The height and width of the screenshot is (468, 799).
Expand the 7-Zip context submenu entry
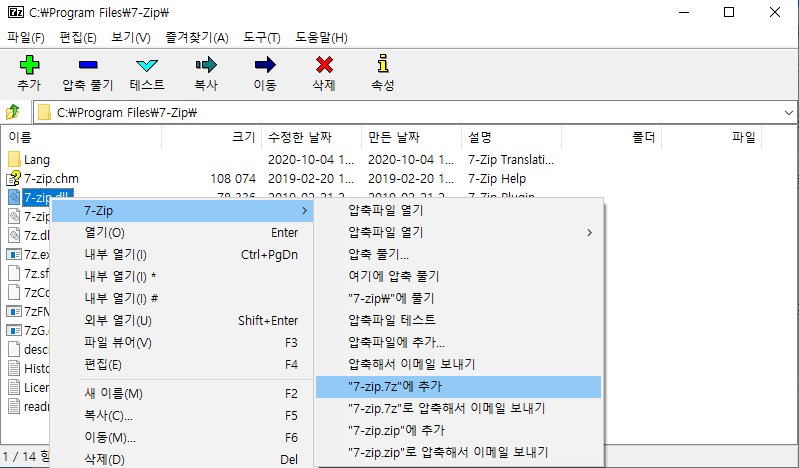coord(182,211)
